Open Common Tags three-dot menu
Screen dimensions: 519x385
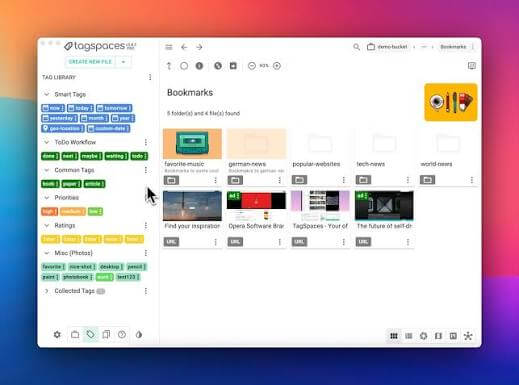click(146, 170)
